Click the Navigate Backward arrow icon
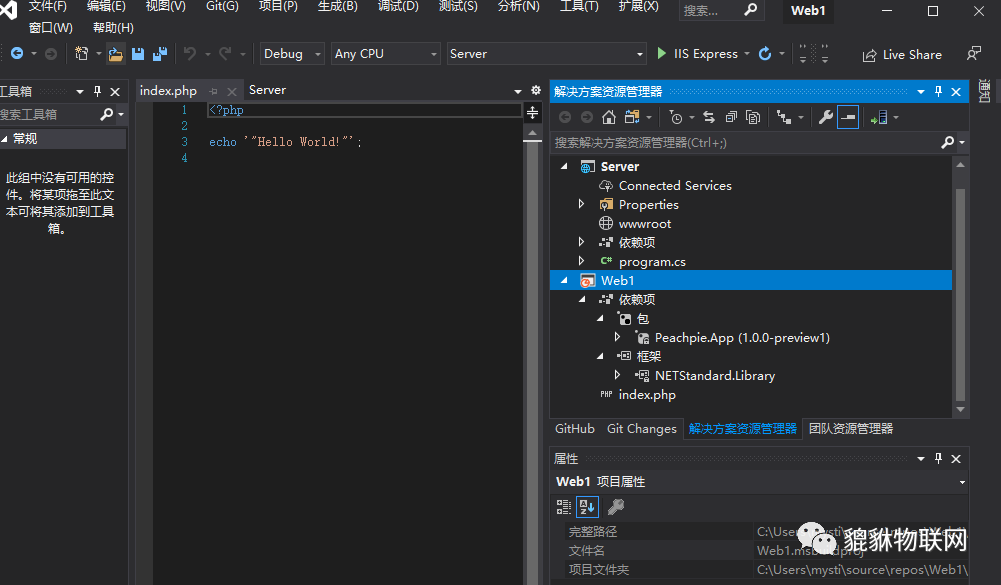The width and height of the screenshot is (1001, 585). [x=17, y=54]
